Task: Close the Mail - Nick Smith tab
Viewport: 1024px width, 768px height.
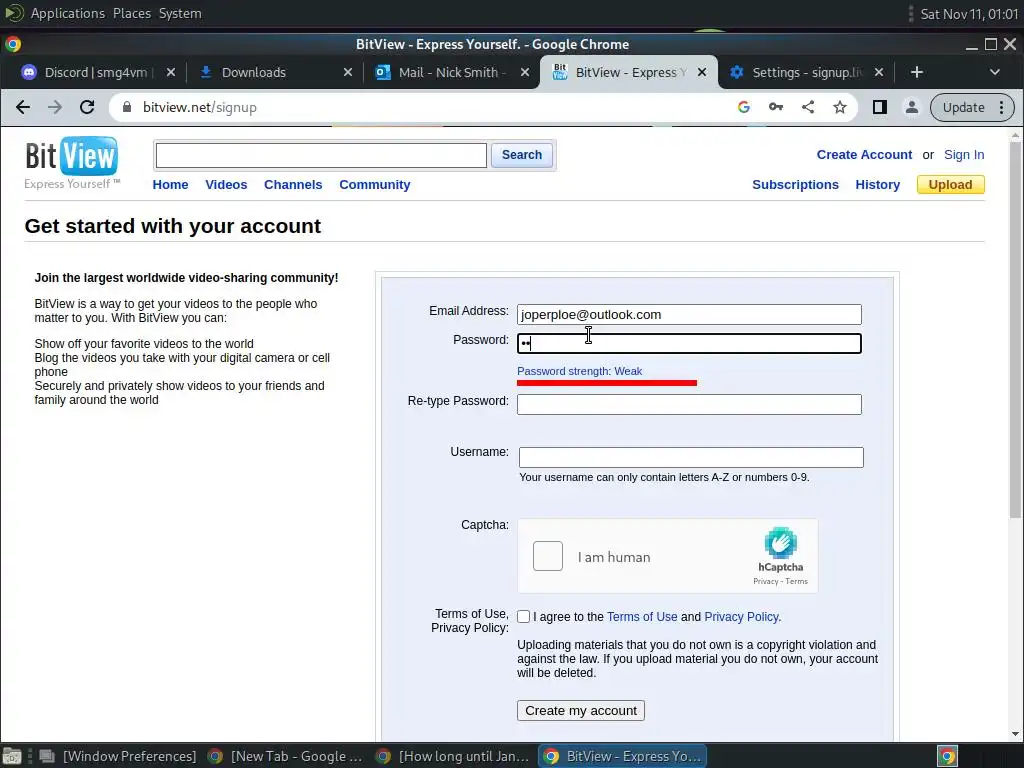Action: (525, 72)
